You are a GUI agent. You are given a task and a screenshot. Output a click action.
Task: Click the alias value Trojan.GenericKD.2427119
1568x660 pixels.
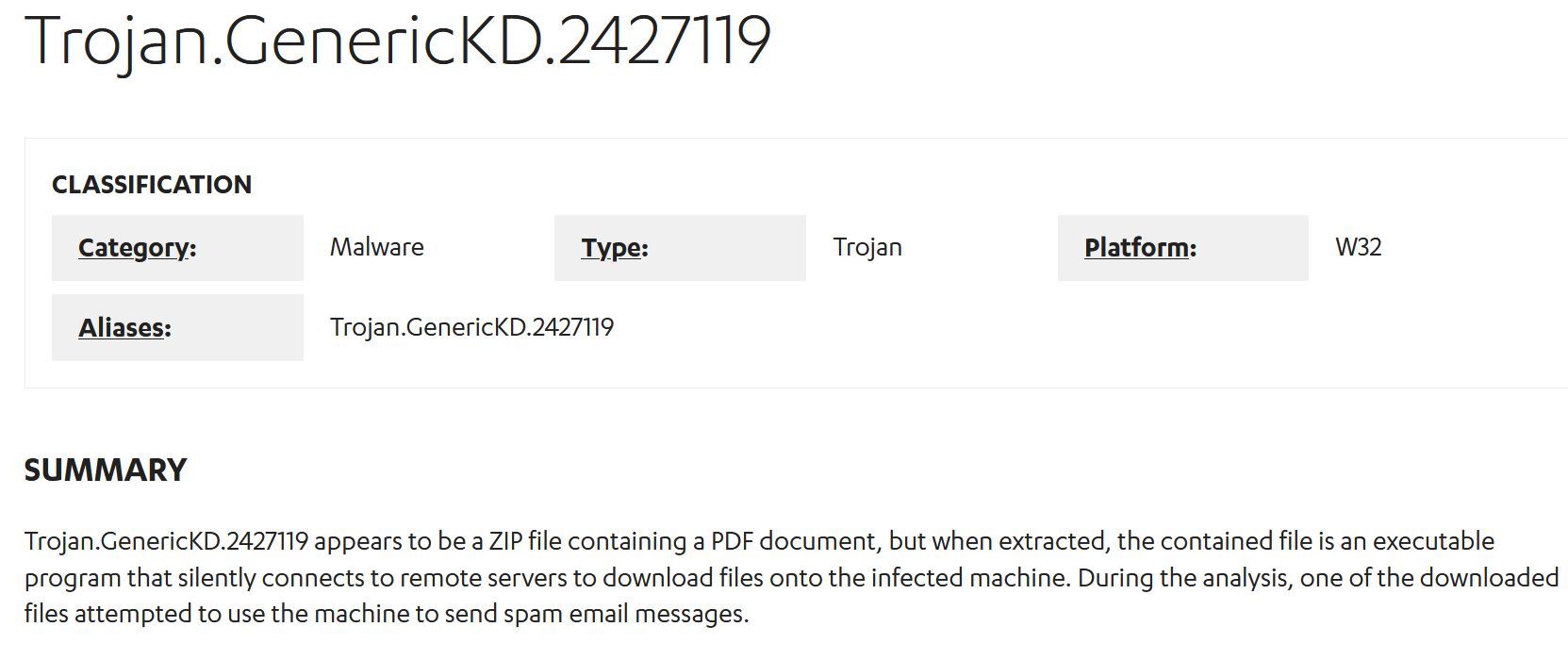(x=471, y=328)
